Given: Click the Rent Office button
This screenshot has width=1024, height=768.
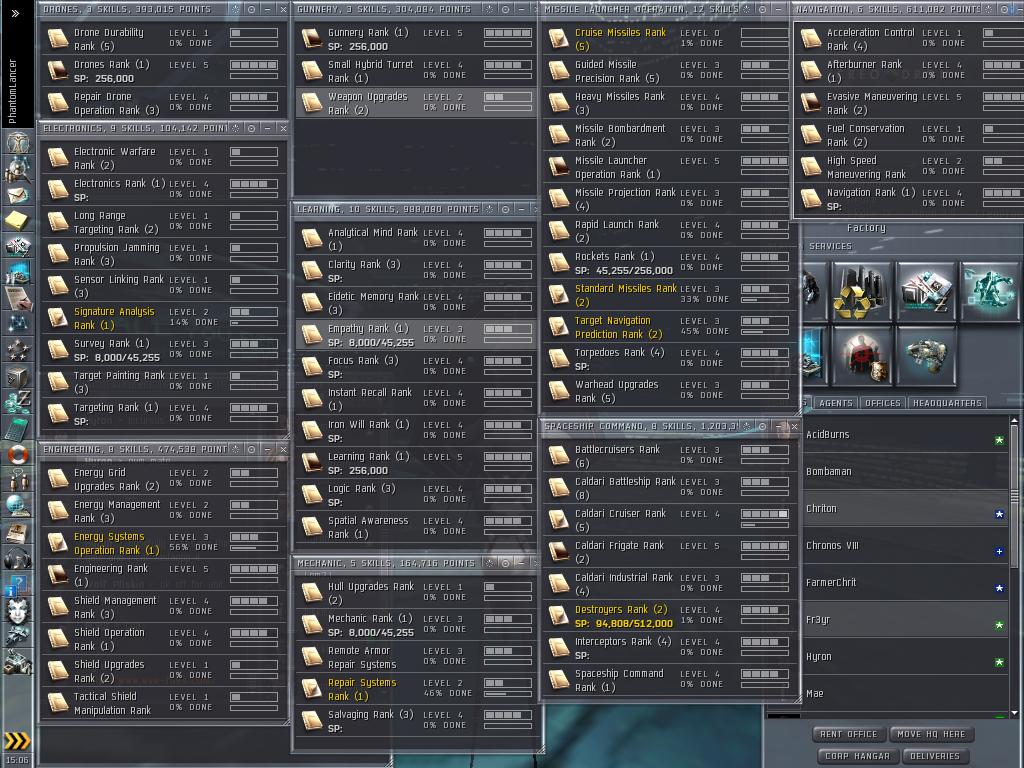Looking at the screenshot, I should point(848,734).
